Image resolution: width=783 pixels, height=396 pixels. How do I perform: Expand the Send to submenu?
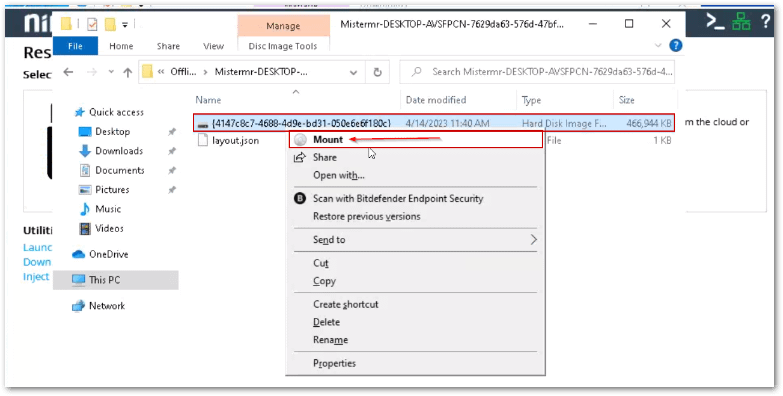(x=415, y=240)
